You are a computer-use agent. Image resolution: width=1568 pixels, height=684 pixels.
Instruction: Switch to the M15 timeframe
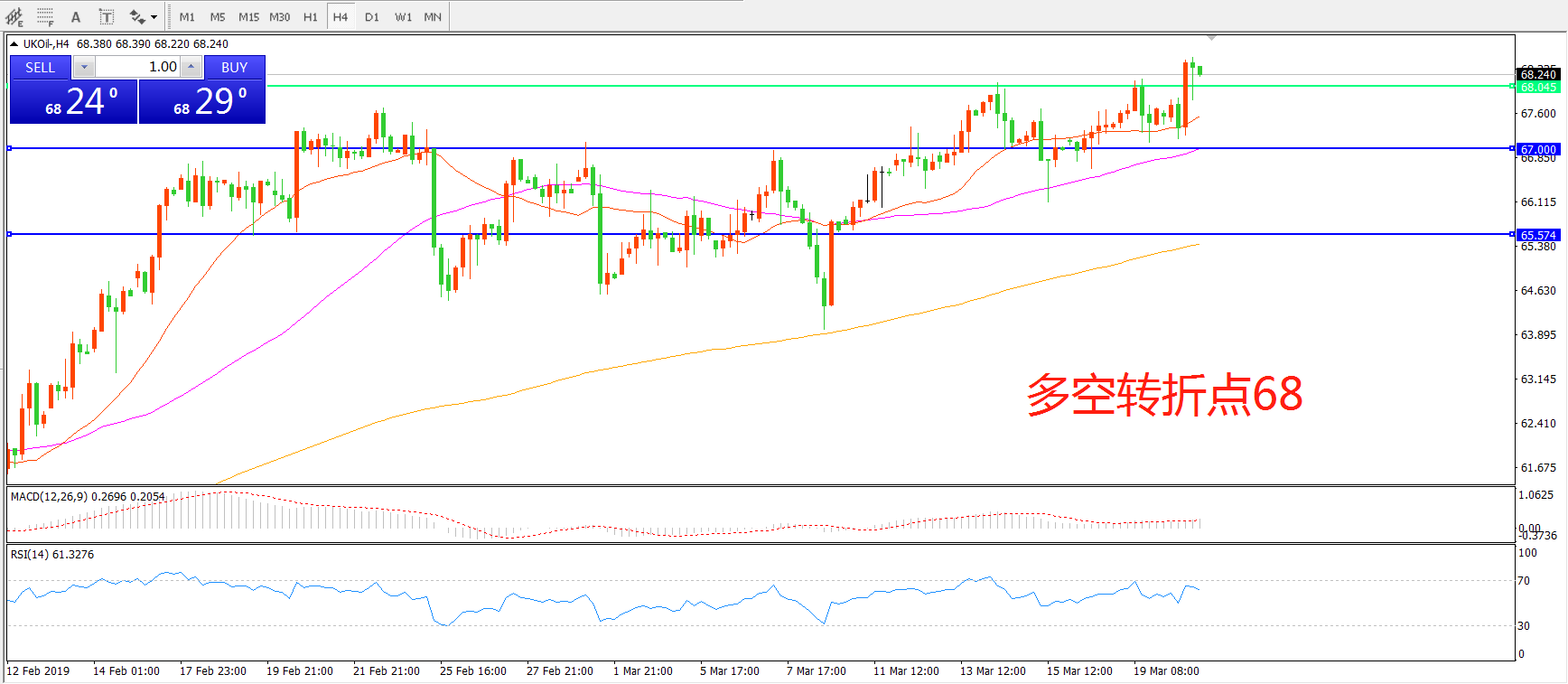pyautogui.click(x=248, y=16)
